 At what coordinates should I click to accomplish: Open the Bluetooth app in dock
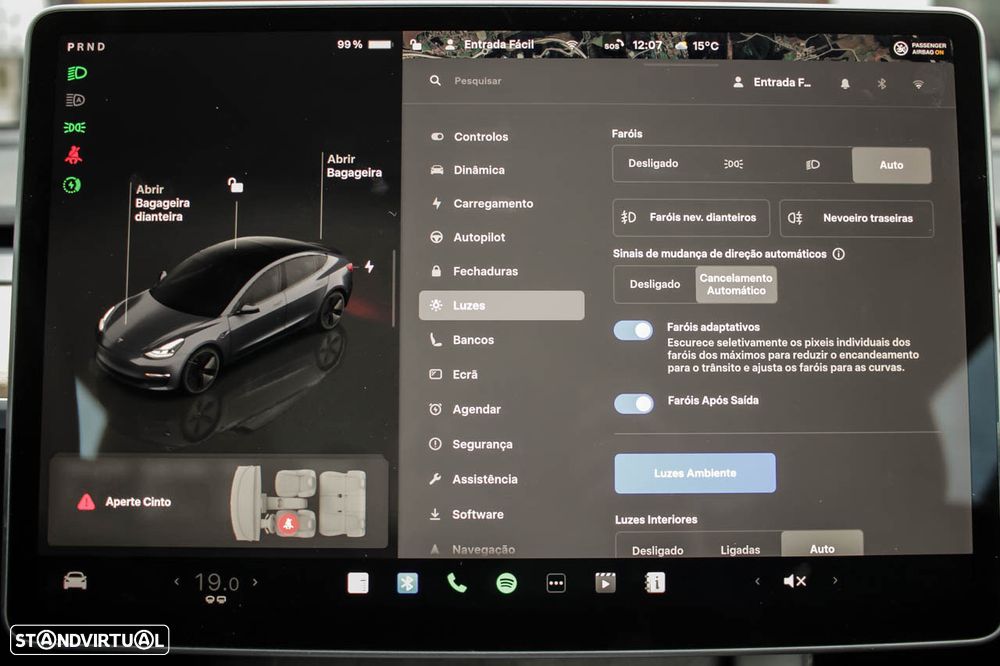[407, 583]
